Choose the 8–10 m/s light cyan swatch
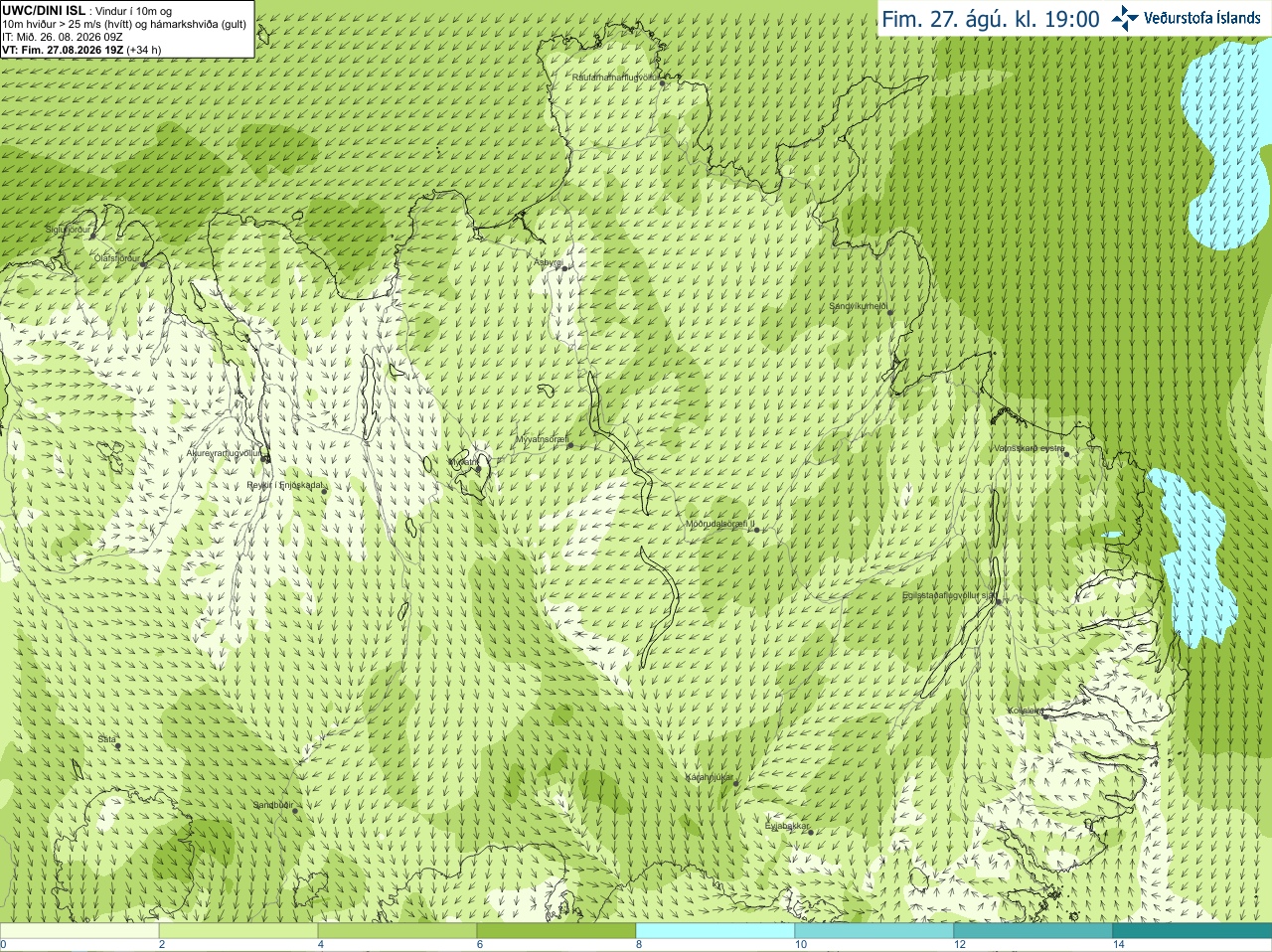This screenshot has height=952, width=1272. 715,931
